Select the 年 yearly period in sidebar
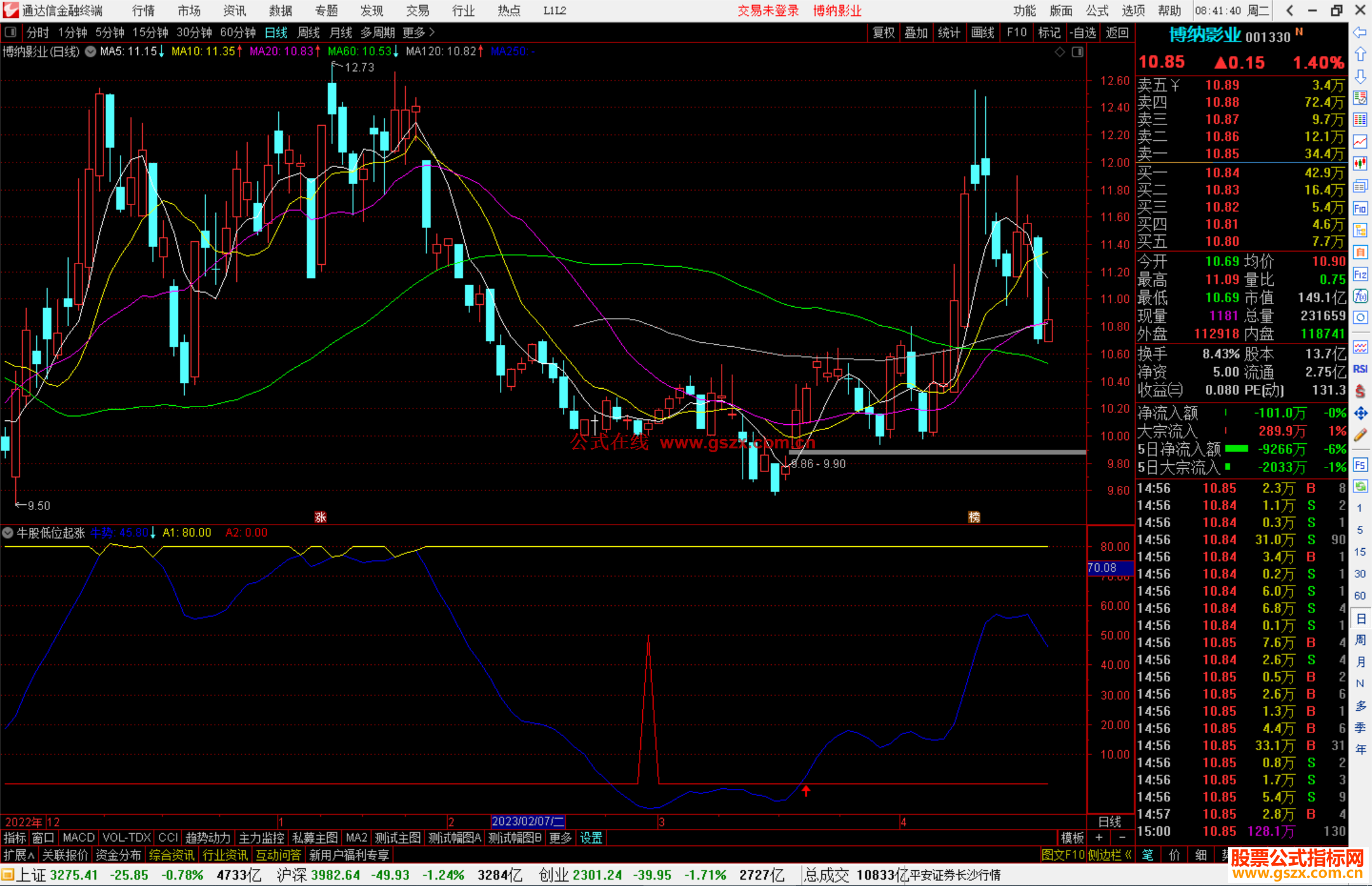Image resolution: width=1372 pixels, height=886 pixels. [x=1361, y=749]
